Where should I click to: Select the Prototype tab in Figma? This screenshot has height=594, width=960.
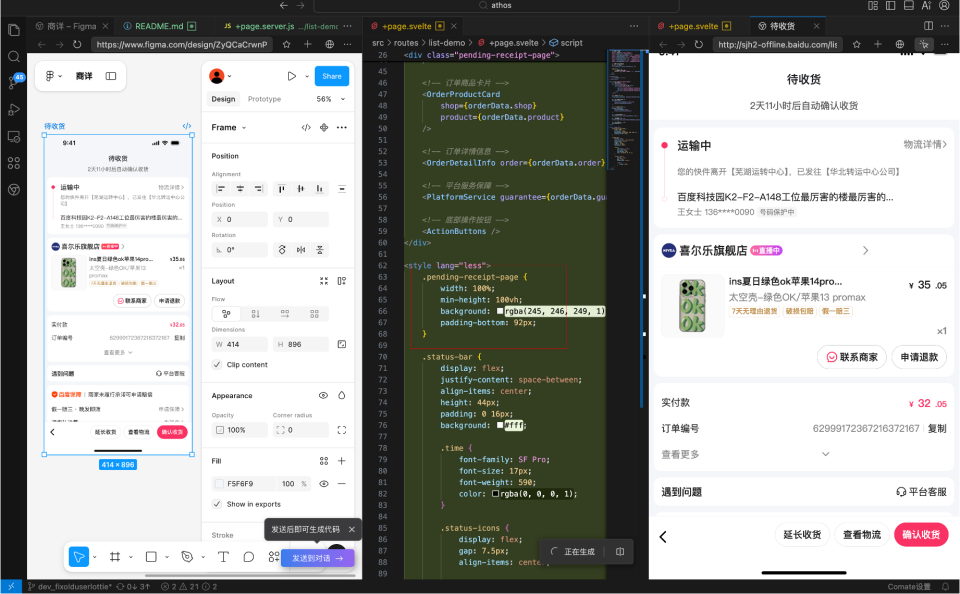pyautogui.click(x=264, y=99)
